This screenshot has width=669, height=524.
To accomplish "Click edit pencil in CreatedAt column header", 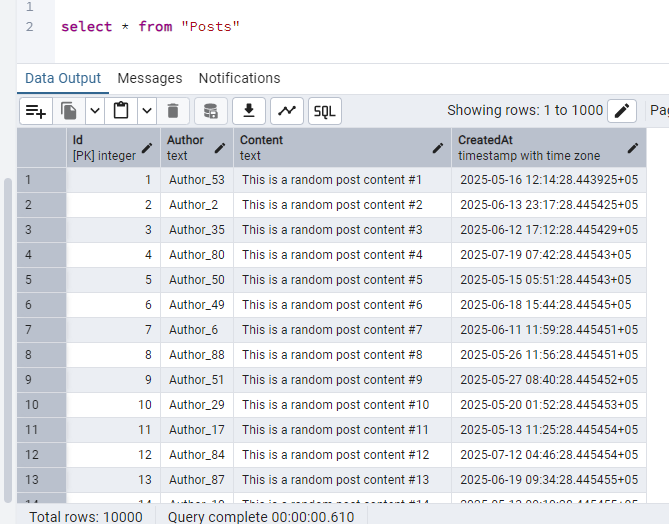I will [x=633, y=148].
